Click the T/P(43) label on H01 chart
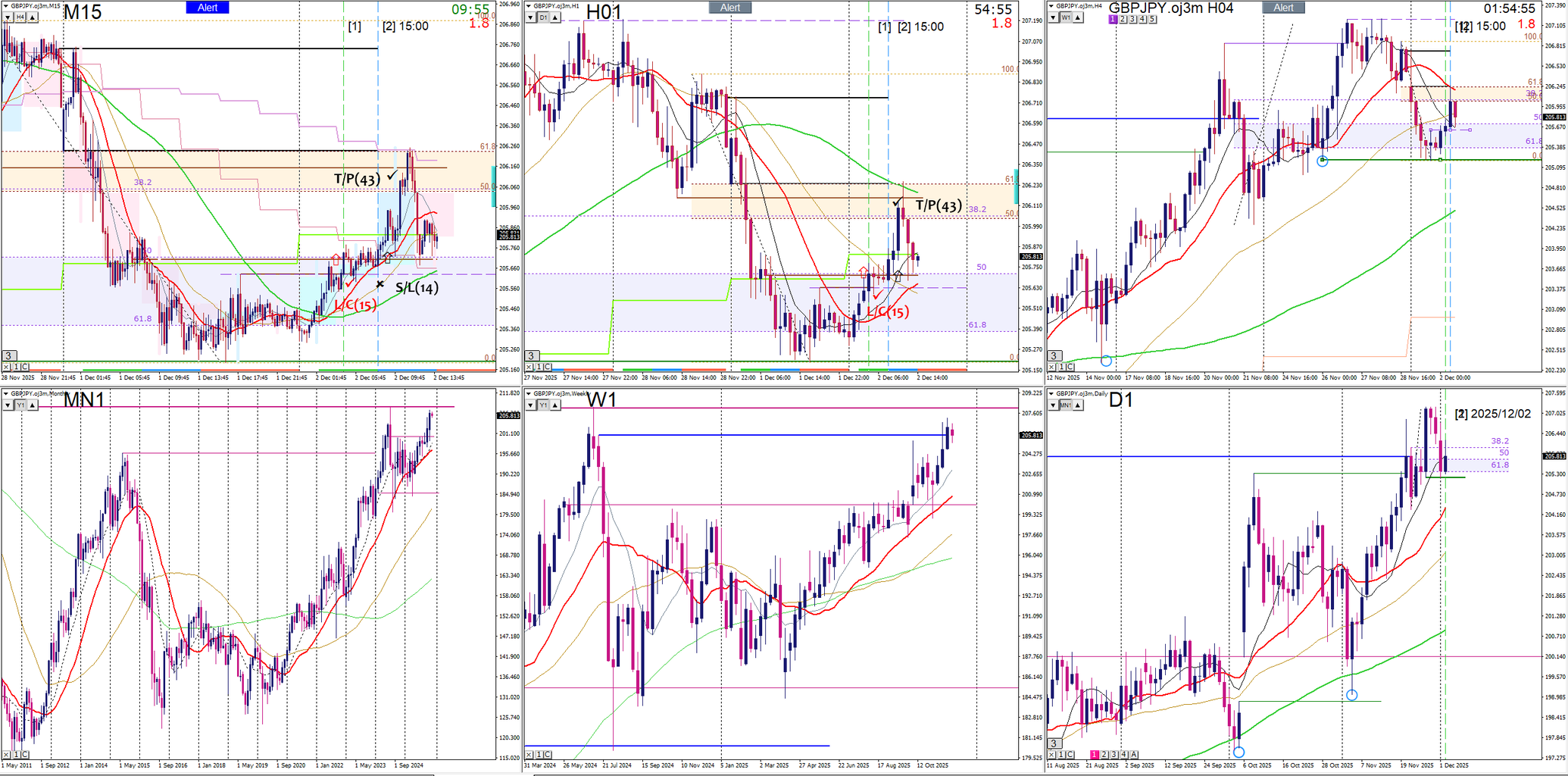The image size is (1568, 776). pos(939,205)
